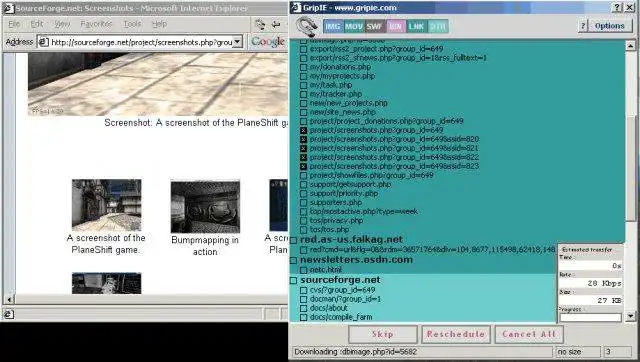Click the new/new_projects.php list entry
The width and height of the screenshot is (640, 362).
(348, 103)
